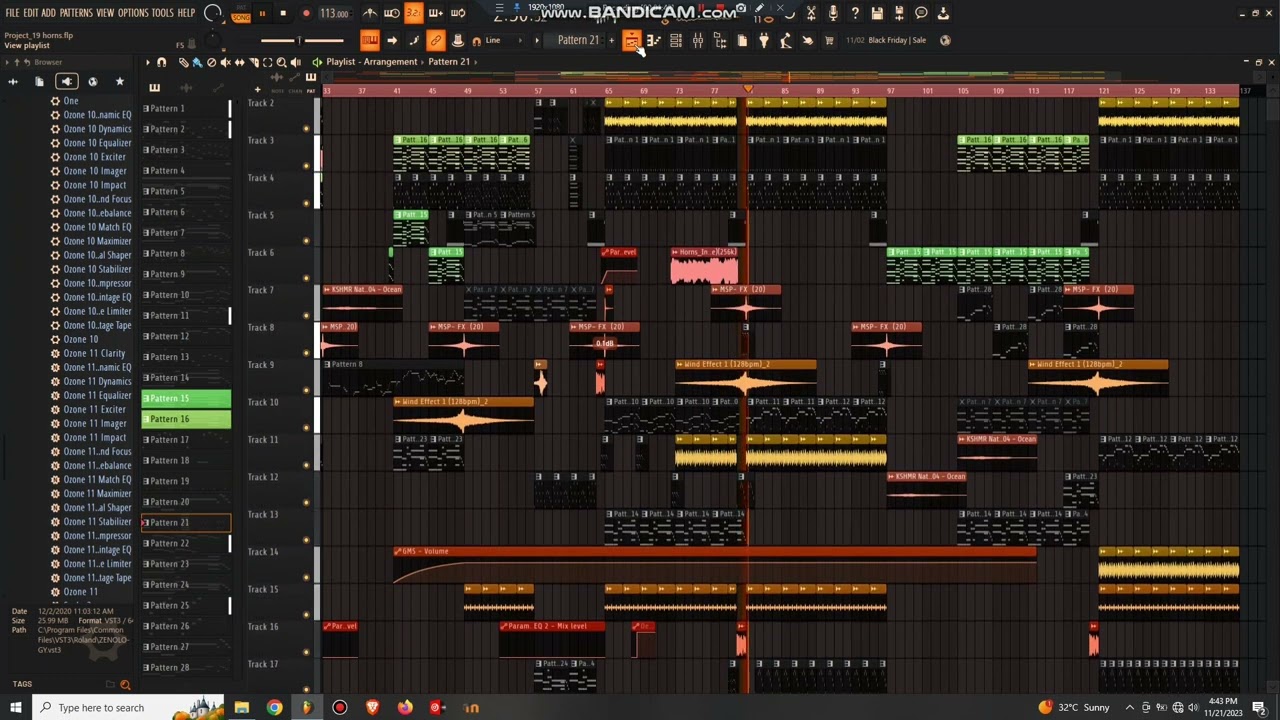This screenshot has width=1280, height=720.
Task: Open the Browser options arrow
Action: 6,62
